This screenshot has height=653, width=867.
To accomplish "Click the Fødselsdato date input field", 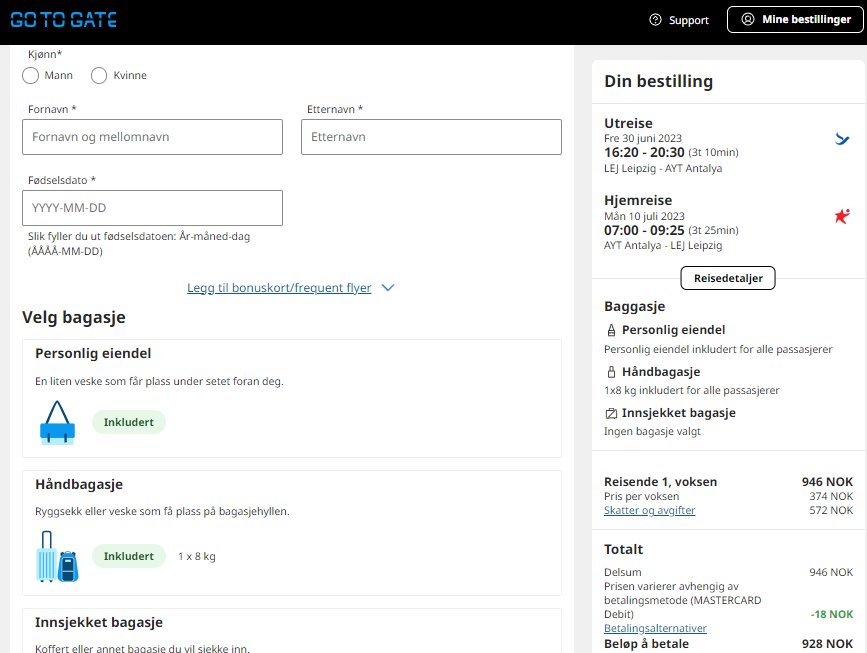I will pos(153,208).
